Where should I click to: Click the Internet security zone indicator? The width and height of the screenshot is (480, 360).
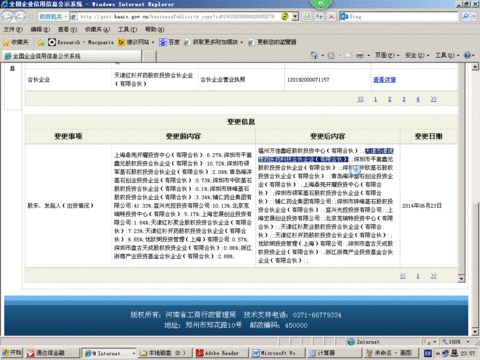(363, 342)
